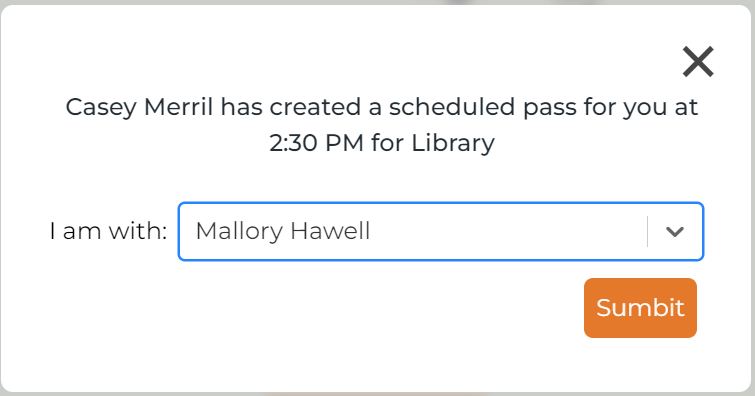
Task: Click the word Hawell in the dropdown
Action: (330, 231)
